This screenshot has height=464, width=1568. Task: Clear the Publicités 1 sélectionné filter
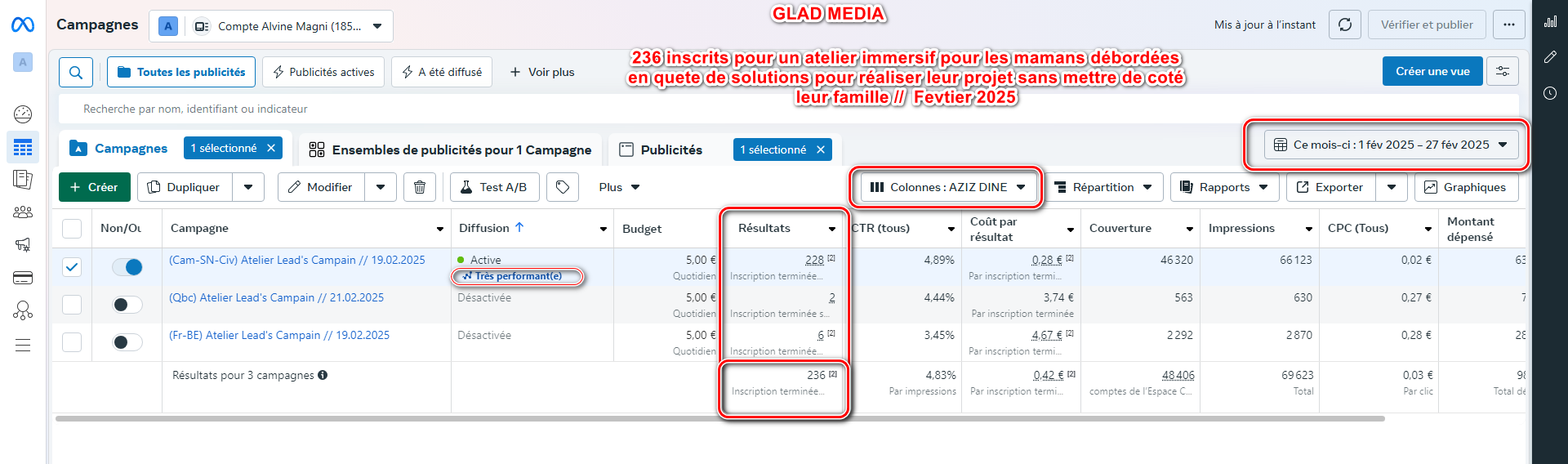point(821,149)
